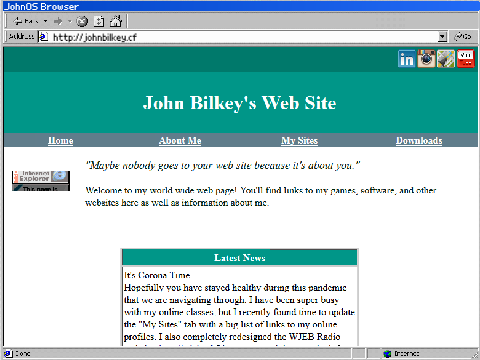Click the status bar page icon
This screenshot has height=360, width=480.
tap(8, 353)
